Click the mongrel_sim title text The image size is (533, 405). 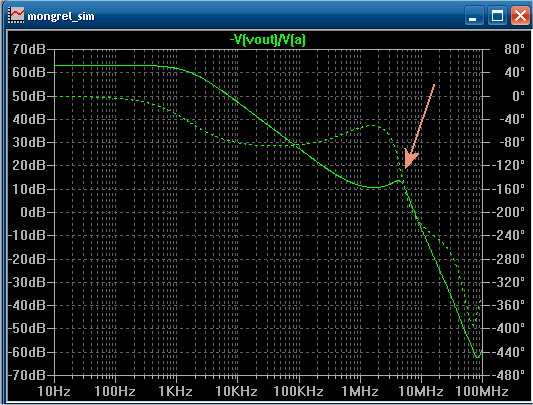click(61, 16)
